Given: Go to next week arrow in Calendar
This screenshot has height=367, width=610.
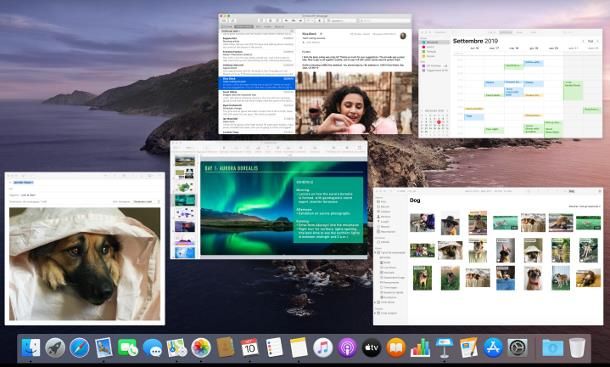Looking at the screenshot, I should [x=598, y=41].
